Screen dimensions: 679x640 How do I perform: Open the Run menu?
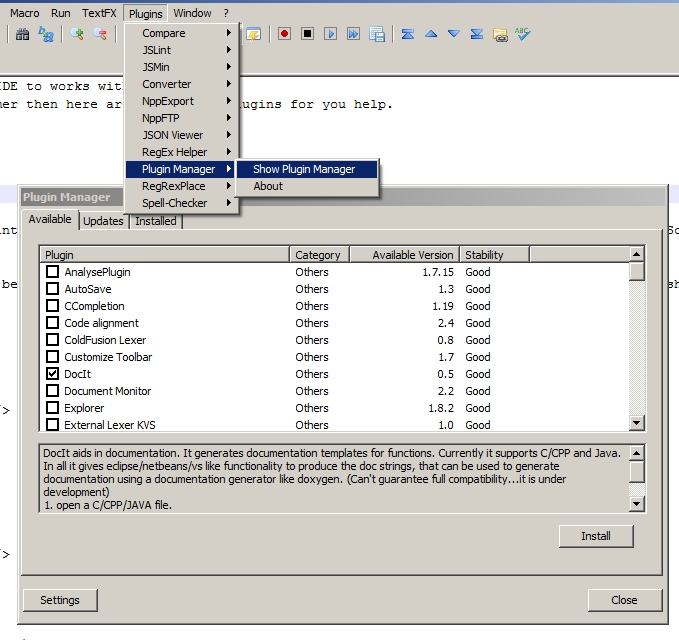coord(61,13)
